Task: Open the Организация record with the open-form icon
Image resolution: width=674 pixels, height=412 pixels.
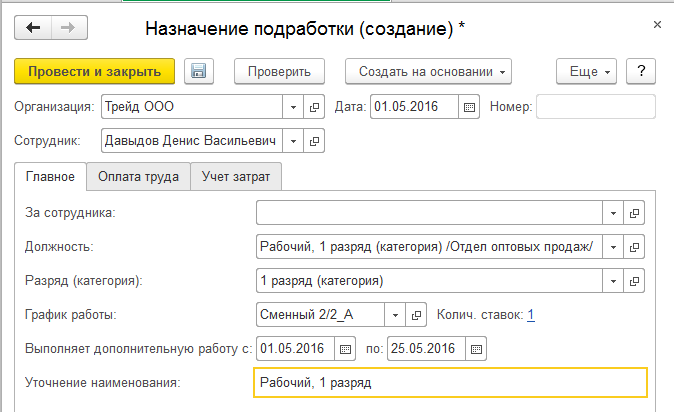Action: click(x=313, y=106)
